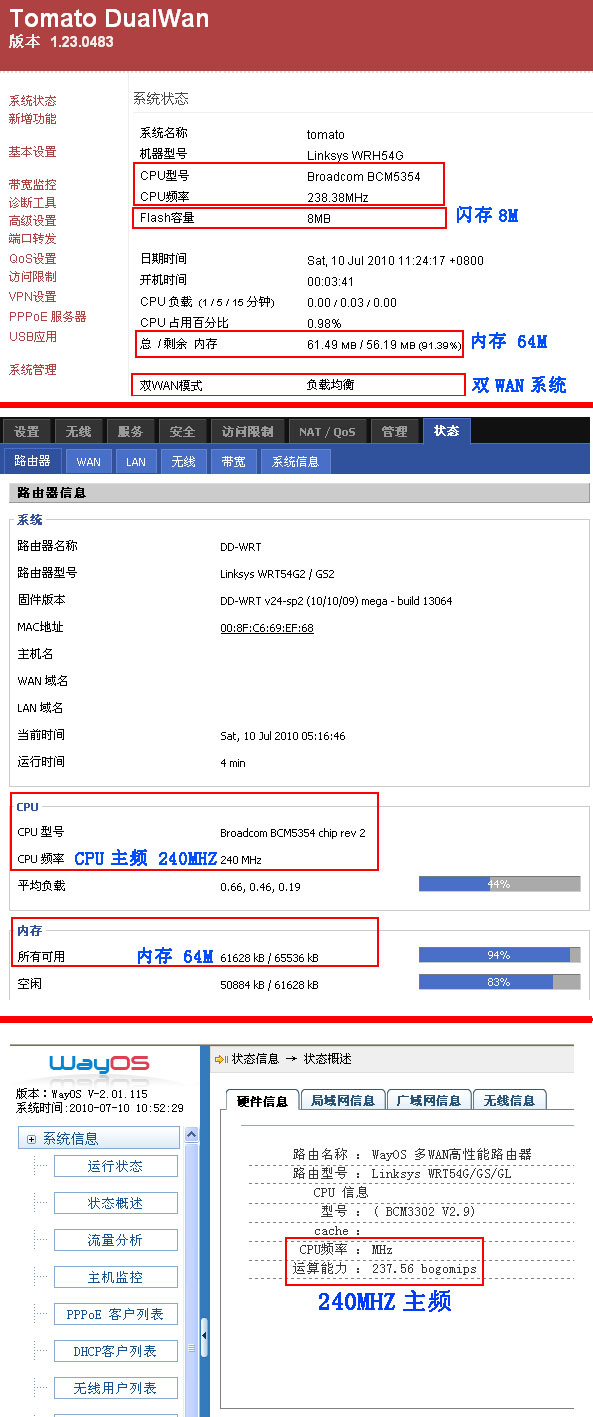The width and height of the screenshot is (593, 1417).
Task: Open the 系统信息 sub-tab
Action: 295,461
